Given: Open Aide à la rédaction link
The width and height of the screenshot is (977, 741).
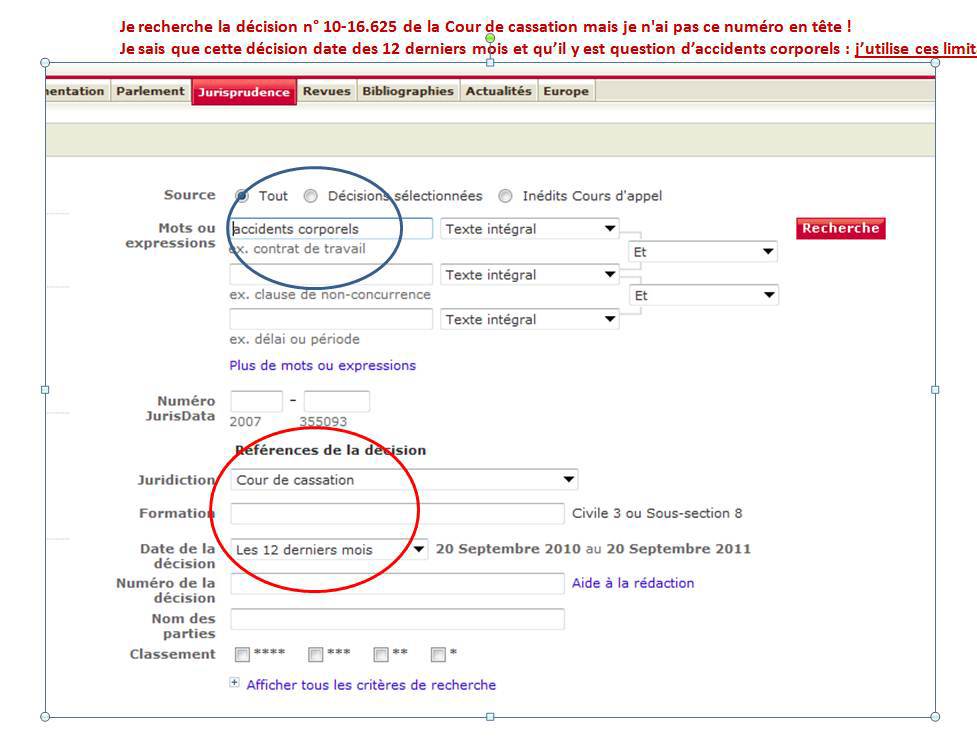Looking at the screenshot, I should tap(632, 583).
